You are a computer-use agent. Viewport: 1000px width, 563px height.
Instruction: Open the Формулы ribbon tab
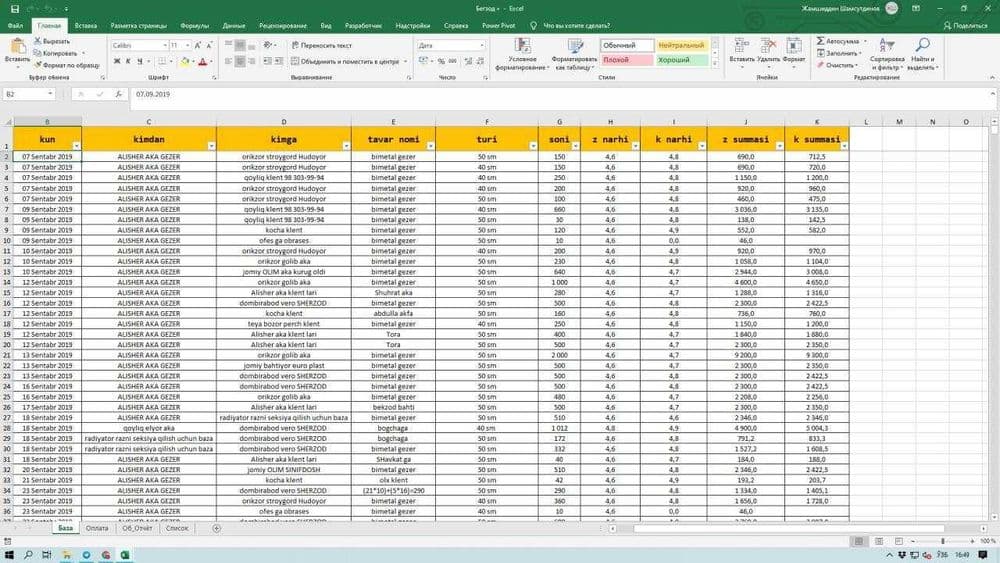click(195, 26)
